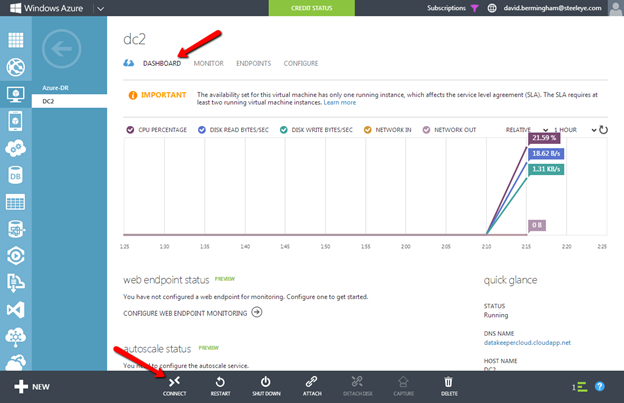Click the Restart icon
The width and height of the screenshot is (624, 403).
219,381
